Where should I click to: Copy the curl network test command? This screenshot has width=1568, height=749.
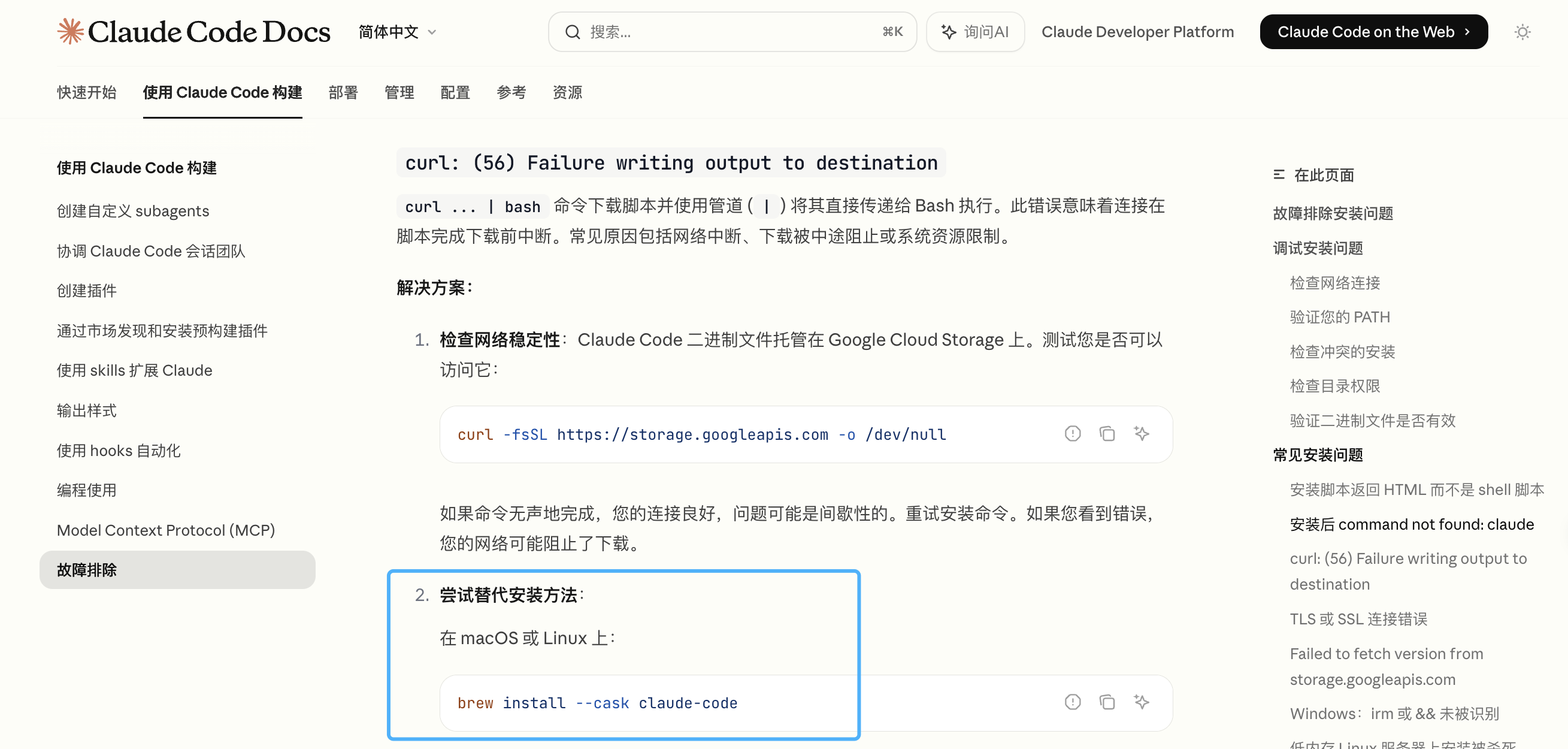1107,433
